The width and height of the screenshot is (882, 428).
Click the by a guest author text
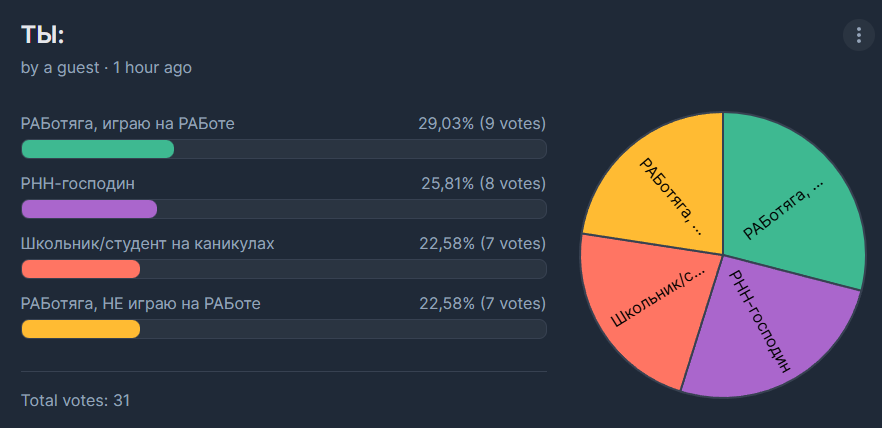coord(60,68)
